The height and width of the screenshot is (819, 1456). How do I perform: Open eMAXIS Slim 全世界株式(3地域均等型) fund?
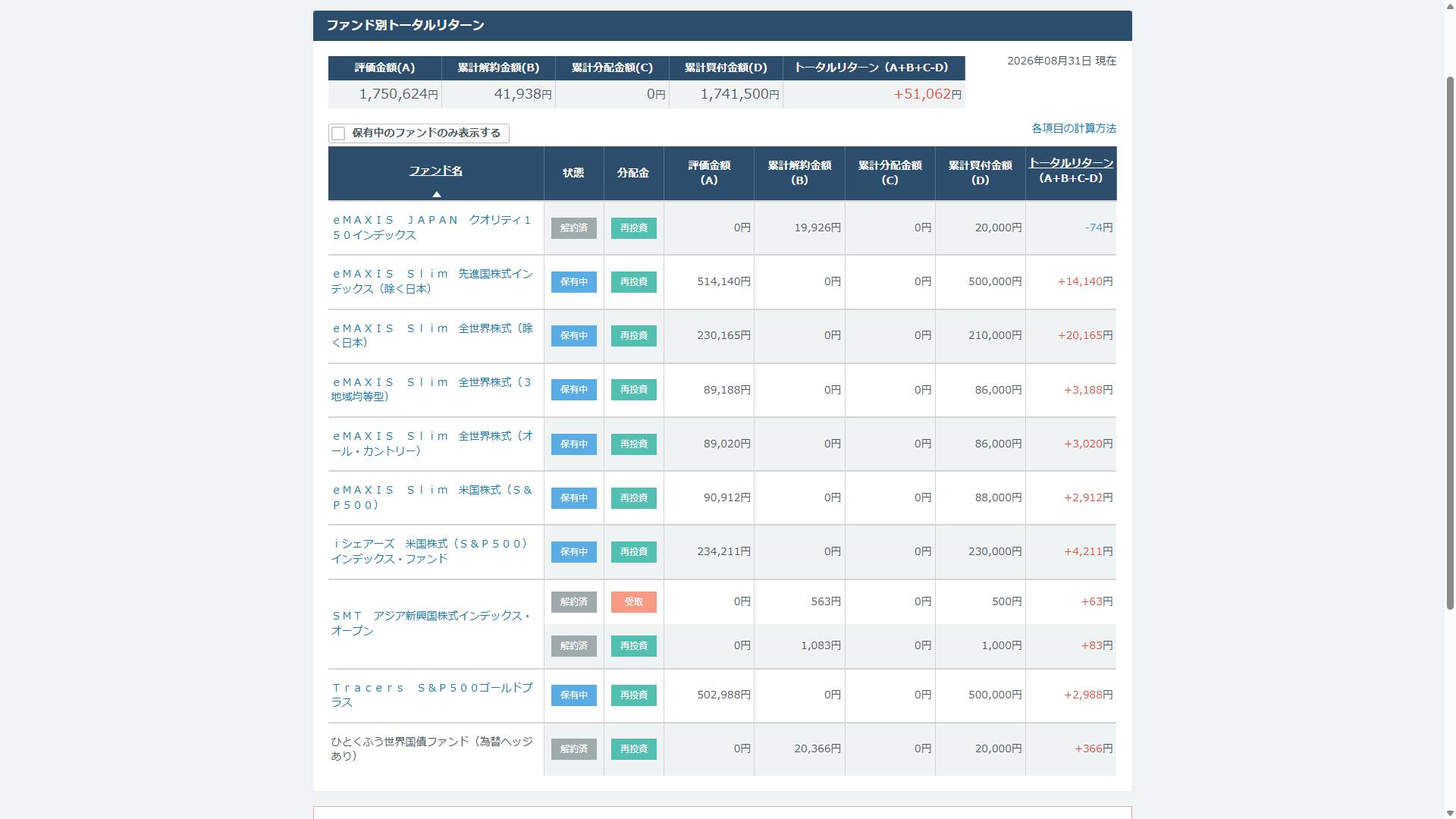coord(432,389)
